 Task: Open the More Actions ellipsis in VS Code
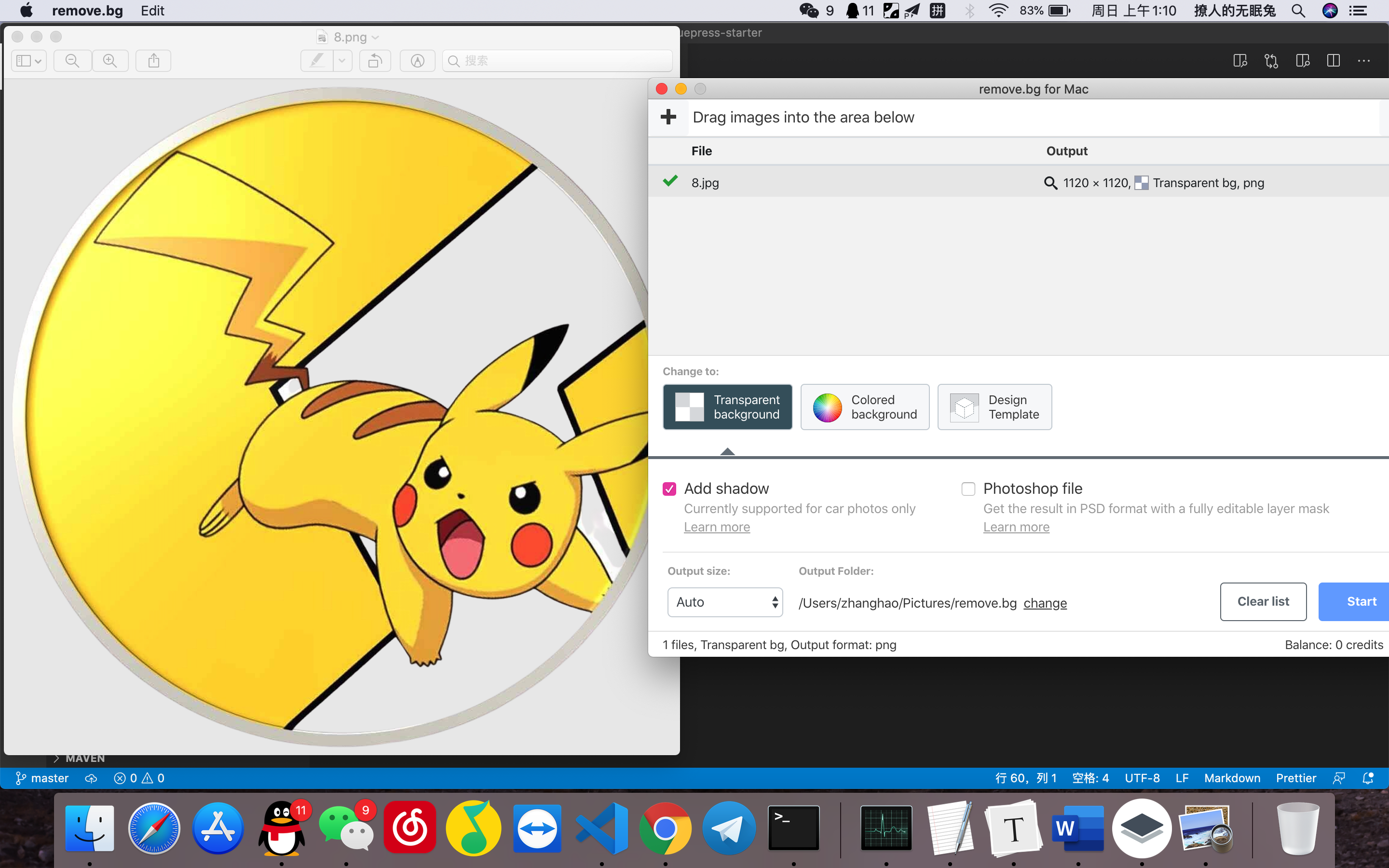[x=1364, y=60]
